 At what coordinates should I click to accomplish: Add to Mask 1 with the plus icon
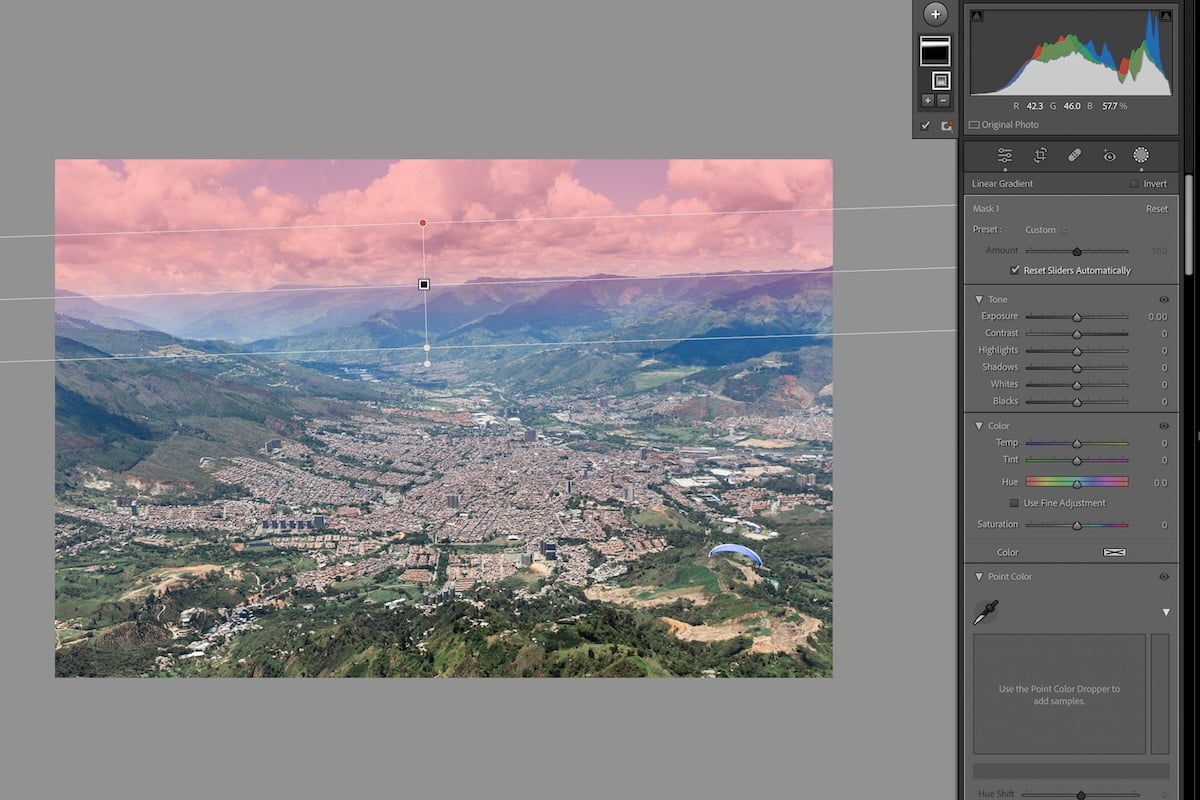926,100
